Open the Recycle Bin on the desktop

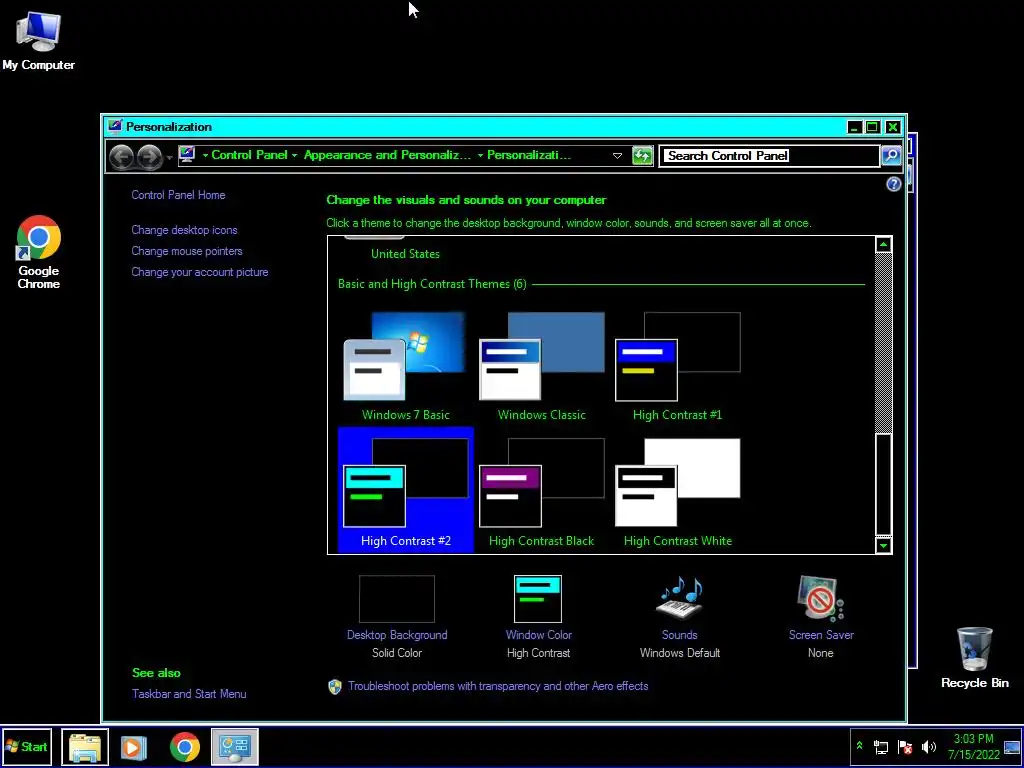click(974, 658)
